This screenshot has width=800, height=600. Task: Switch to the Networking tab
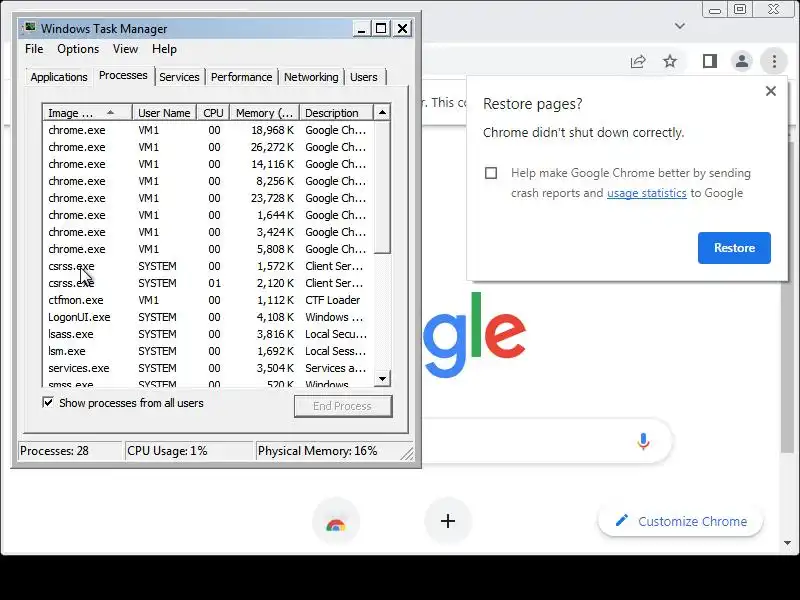click(311, 77)
